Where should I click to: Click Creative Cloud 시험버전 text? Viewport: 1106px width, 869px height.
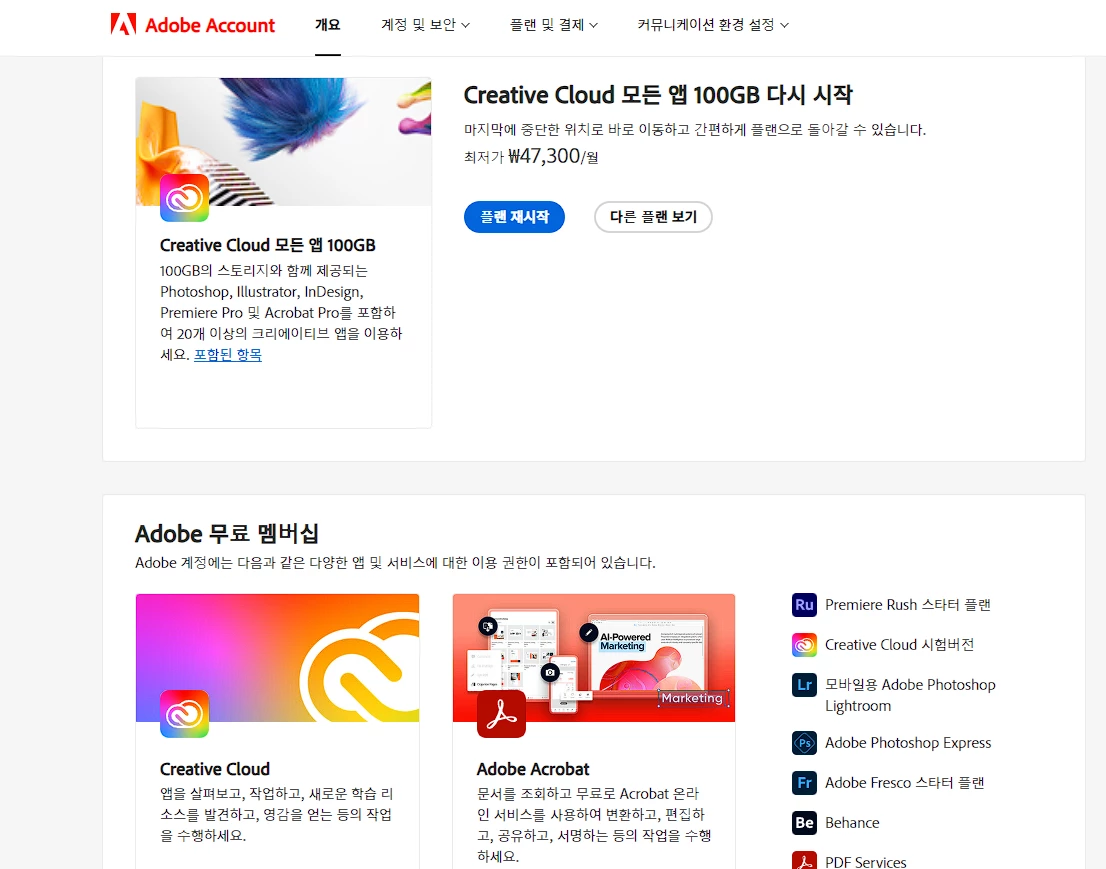click(x=899, y=645)
